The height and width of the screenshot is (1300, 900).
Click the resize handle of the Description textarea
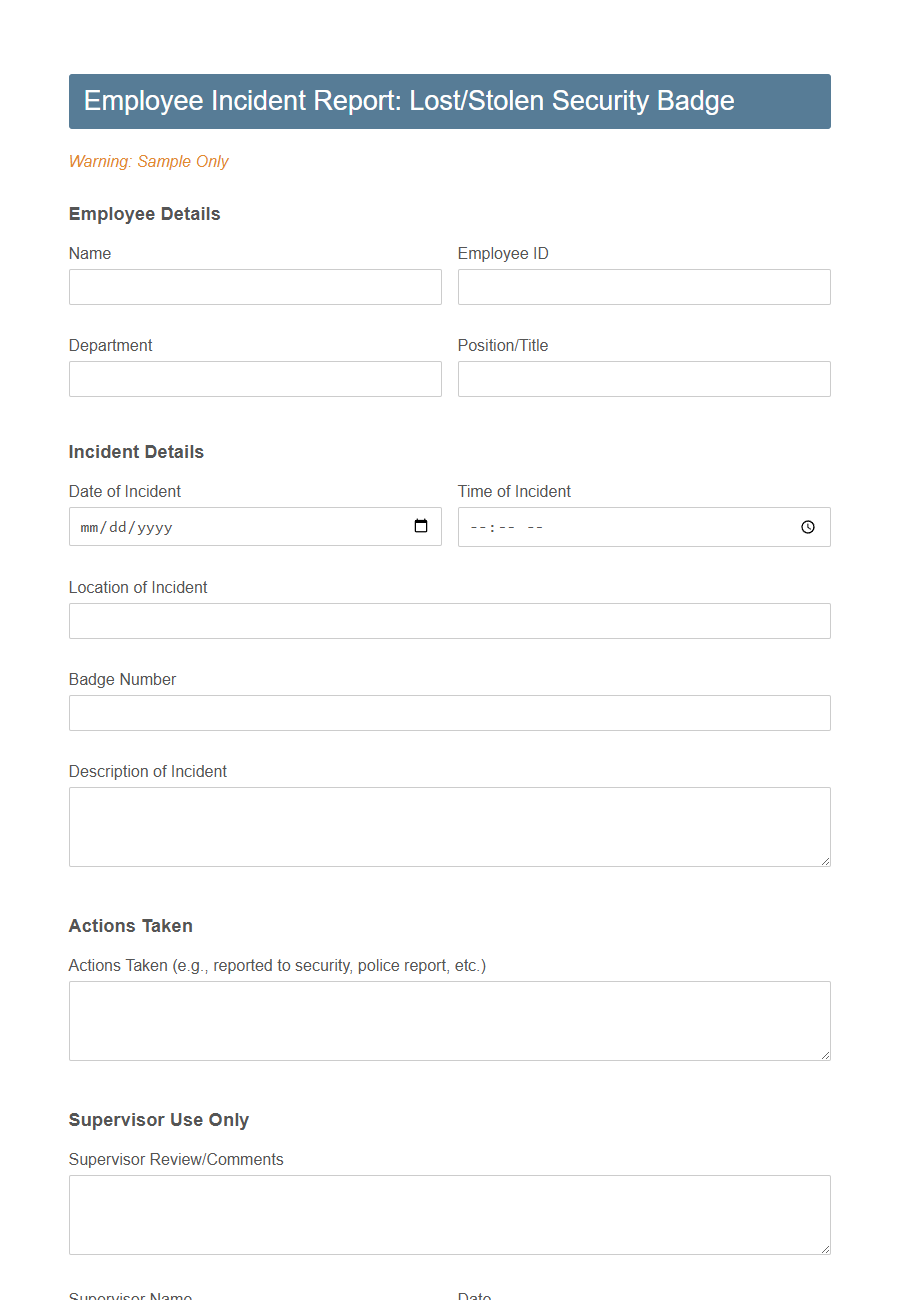point(826,863)
